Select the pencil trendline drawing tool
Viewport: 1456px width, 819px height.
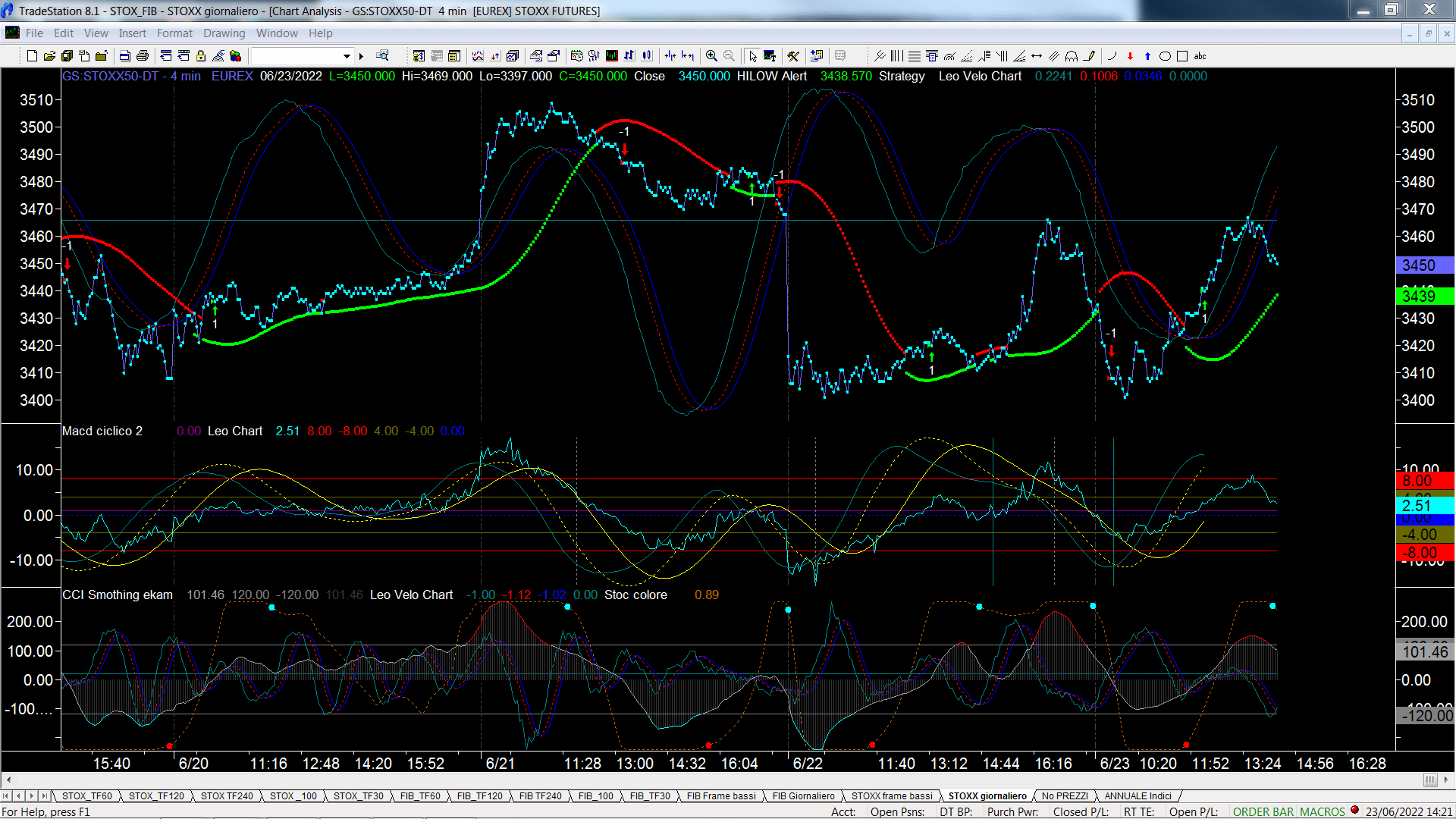[x=1089, y=56]
